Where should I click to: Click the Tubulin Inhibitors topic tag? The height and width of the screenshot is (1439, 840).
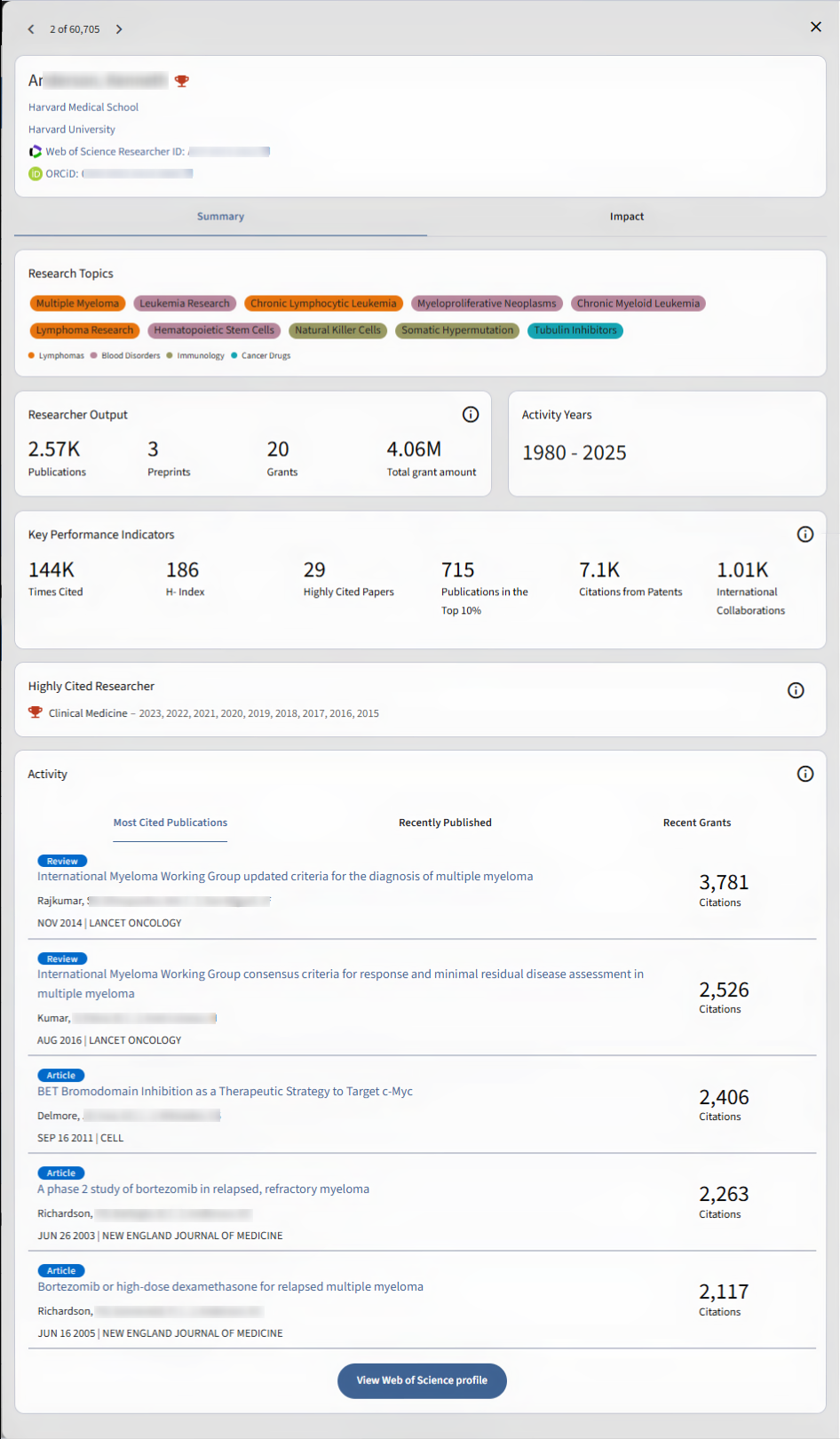[575, 330]
